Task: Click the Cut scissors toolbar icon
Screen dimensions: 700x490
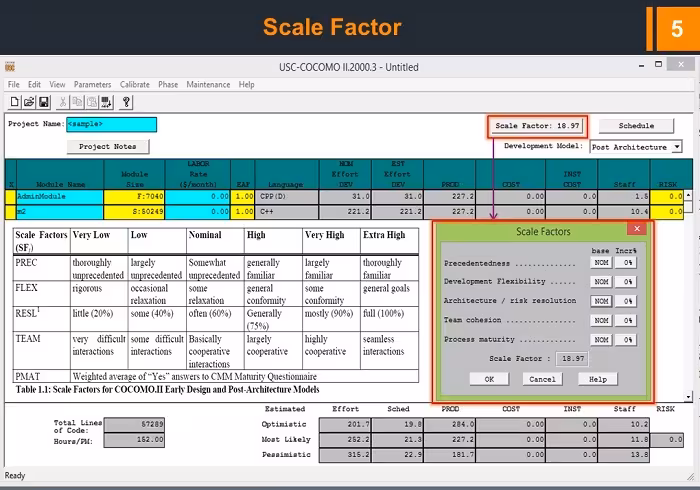Action: pyautogui.click(x=64, y=102)
